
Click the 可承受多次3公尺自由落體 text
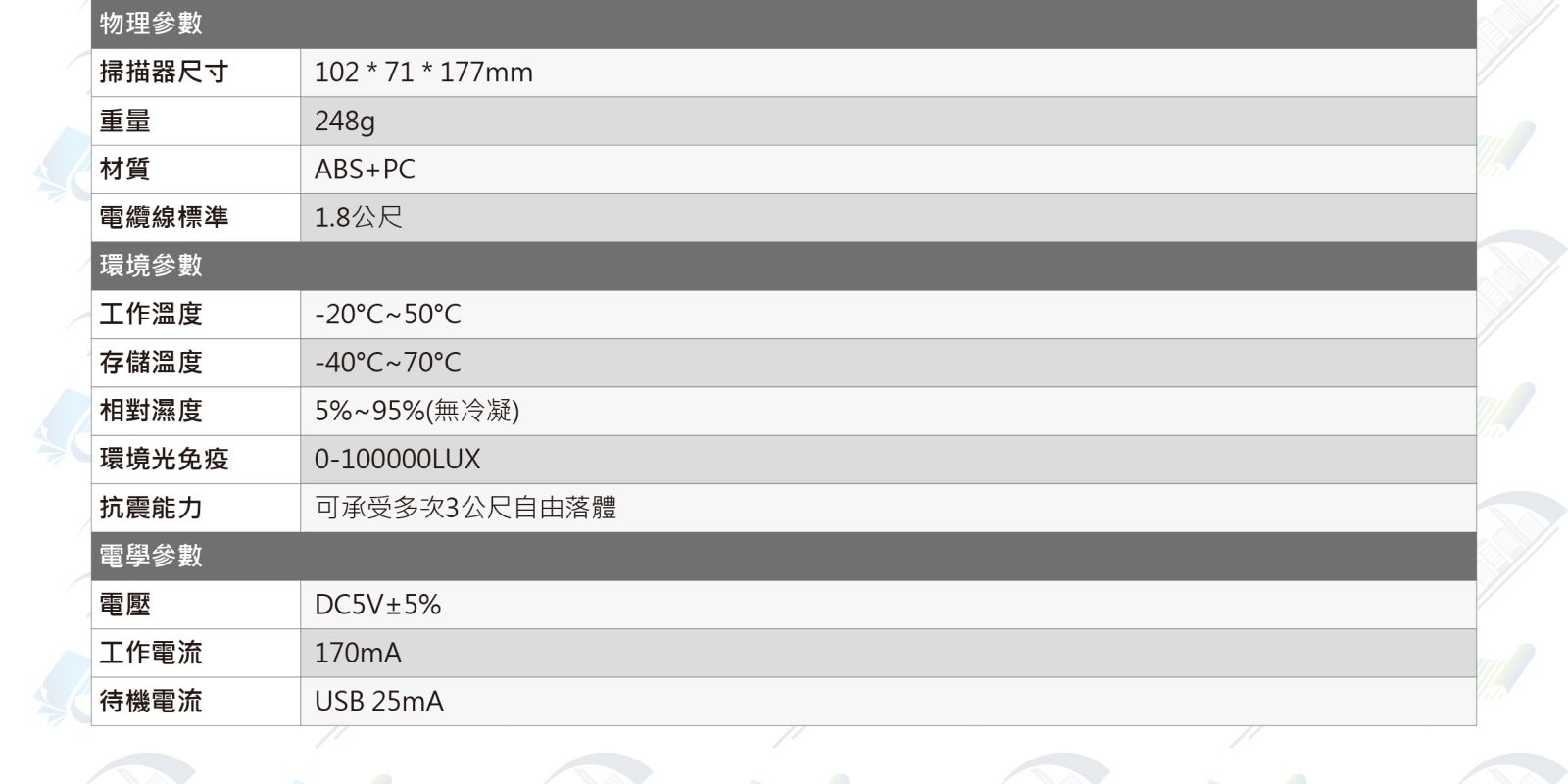point(465,508)
